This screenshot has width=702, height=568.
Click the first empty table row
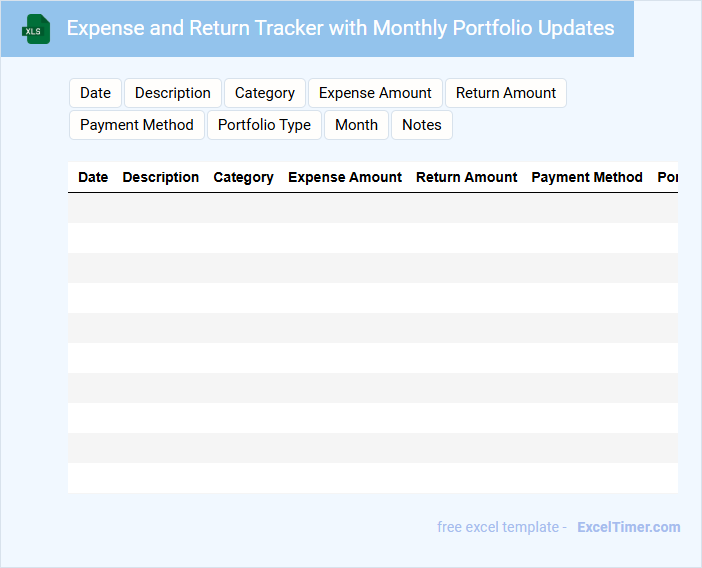point(372,208)
